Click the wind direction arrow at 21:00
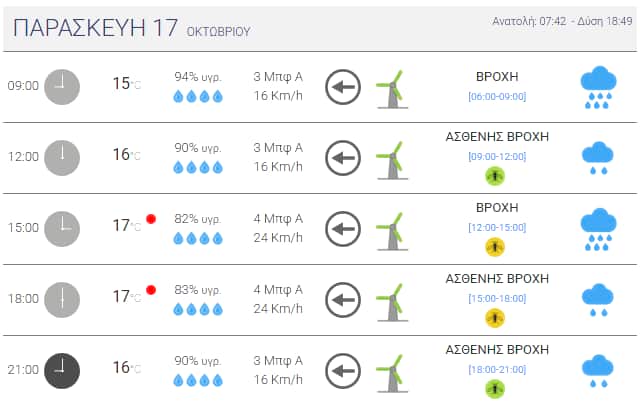This screenshot has width=640, height=403. (x=343, y=369)
